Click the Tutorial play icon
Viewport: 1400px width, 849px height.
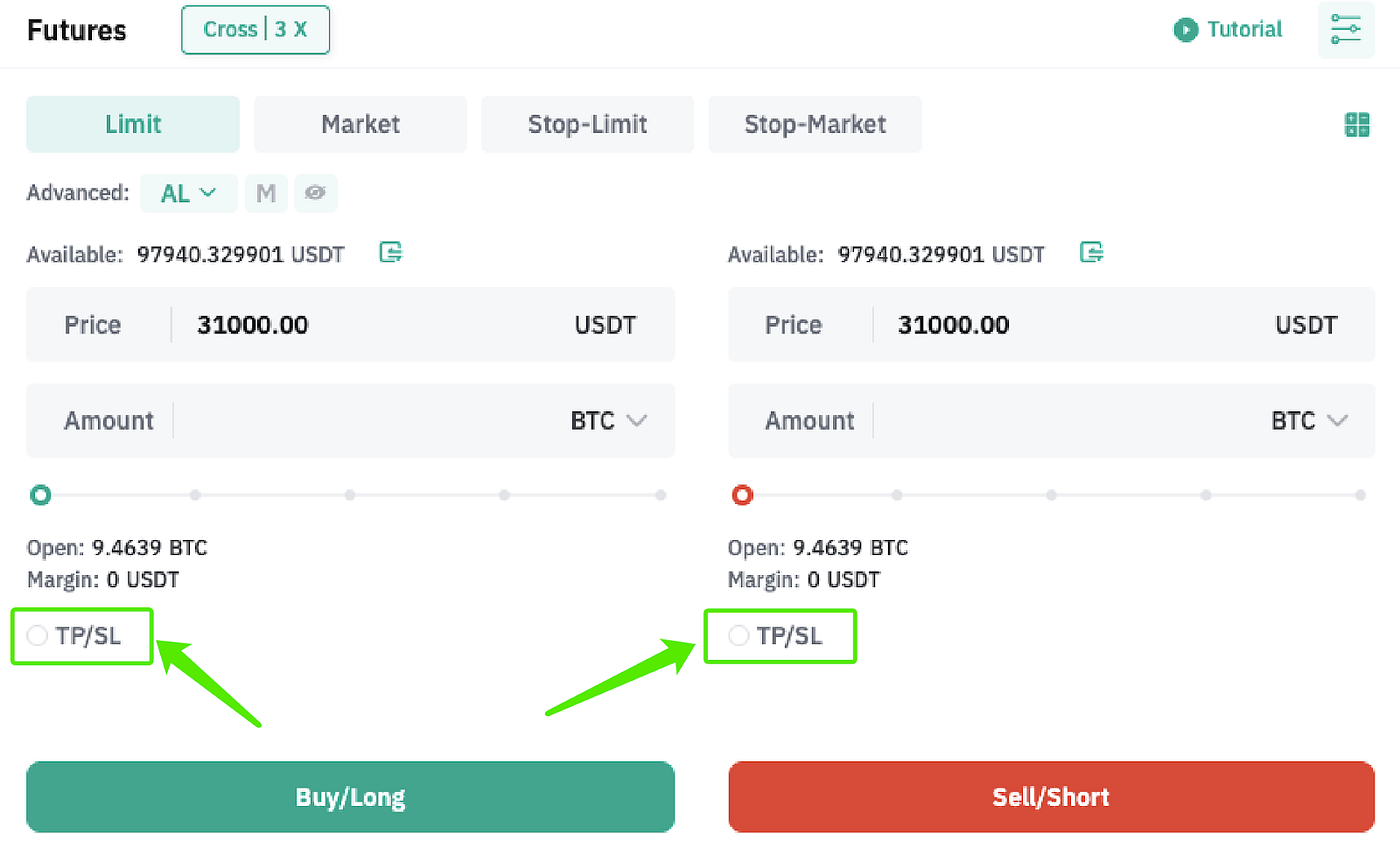1186,30
